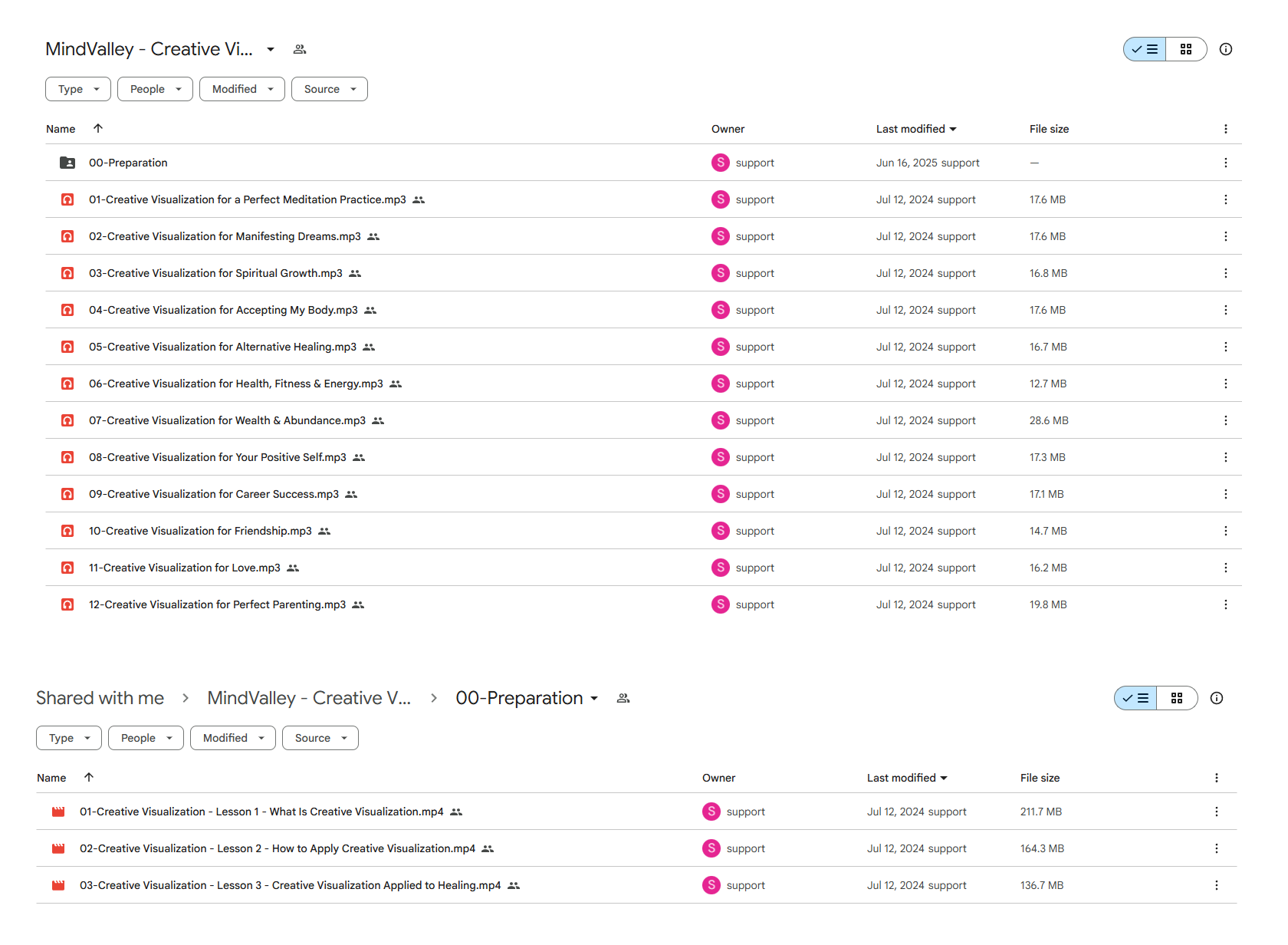Click owner avatar in 05-Alternative Healing row
Viewport: 1288px width, 945px height.
(721, 347)
